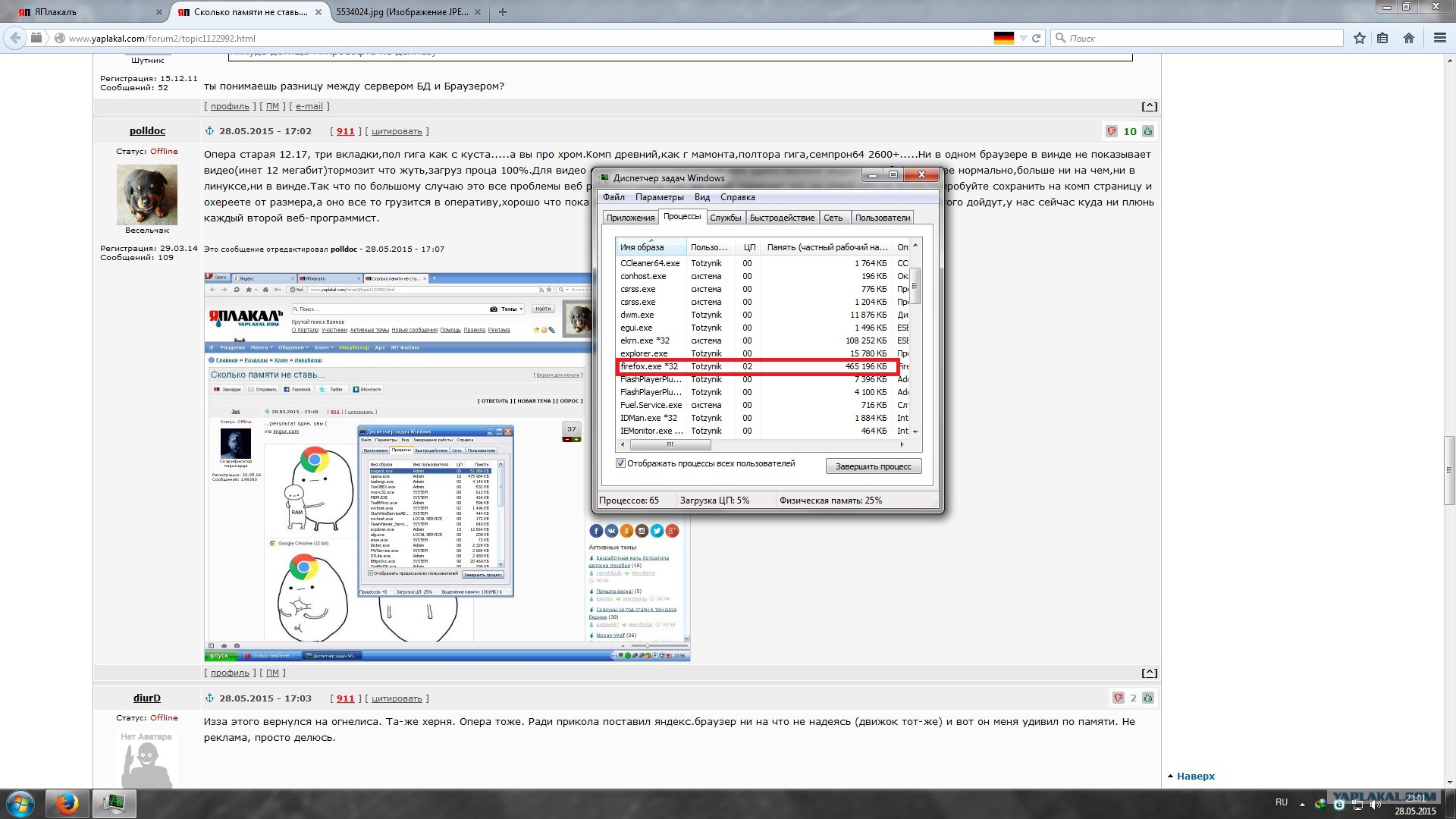This screenshot has width=1456, height=819.
Task: Open the 'Вид' menu in Task Manager
Action: coord(702,197)
